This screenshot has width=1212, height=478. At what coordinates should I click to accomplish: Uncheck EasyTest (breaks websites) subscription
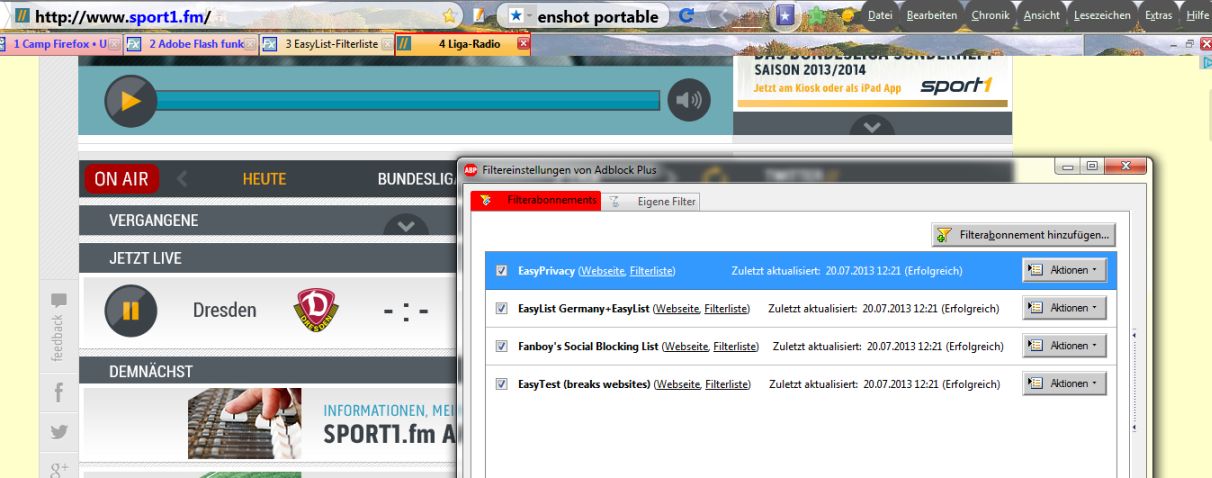tap(502, 383)
